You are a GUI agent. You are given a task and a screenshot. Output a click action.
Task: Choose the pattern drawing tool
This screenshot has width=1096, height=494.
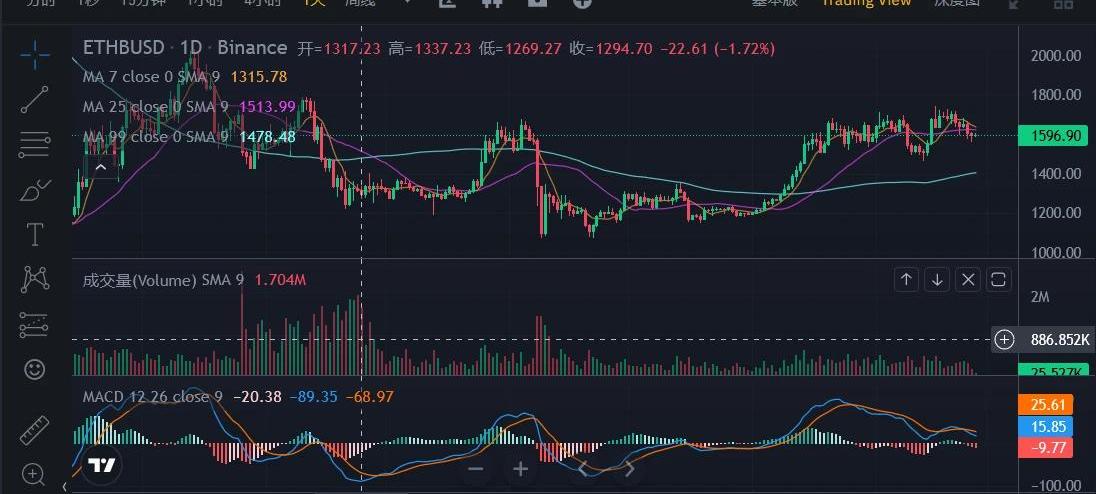pyautogui.click(x=35, y=278)
